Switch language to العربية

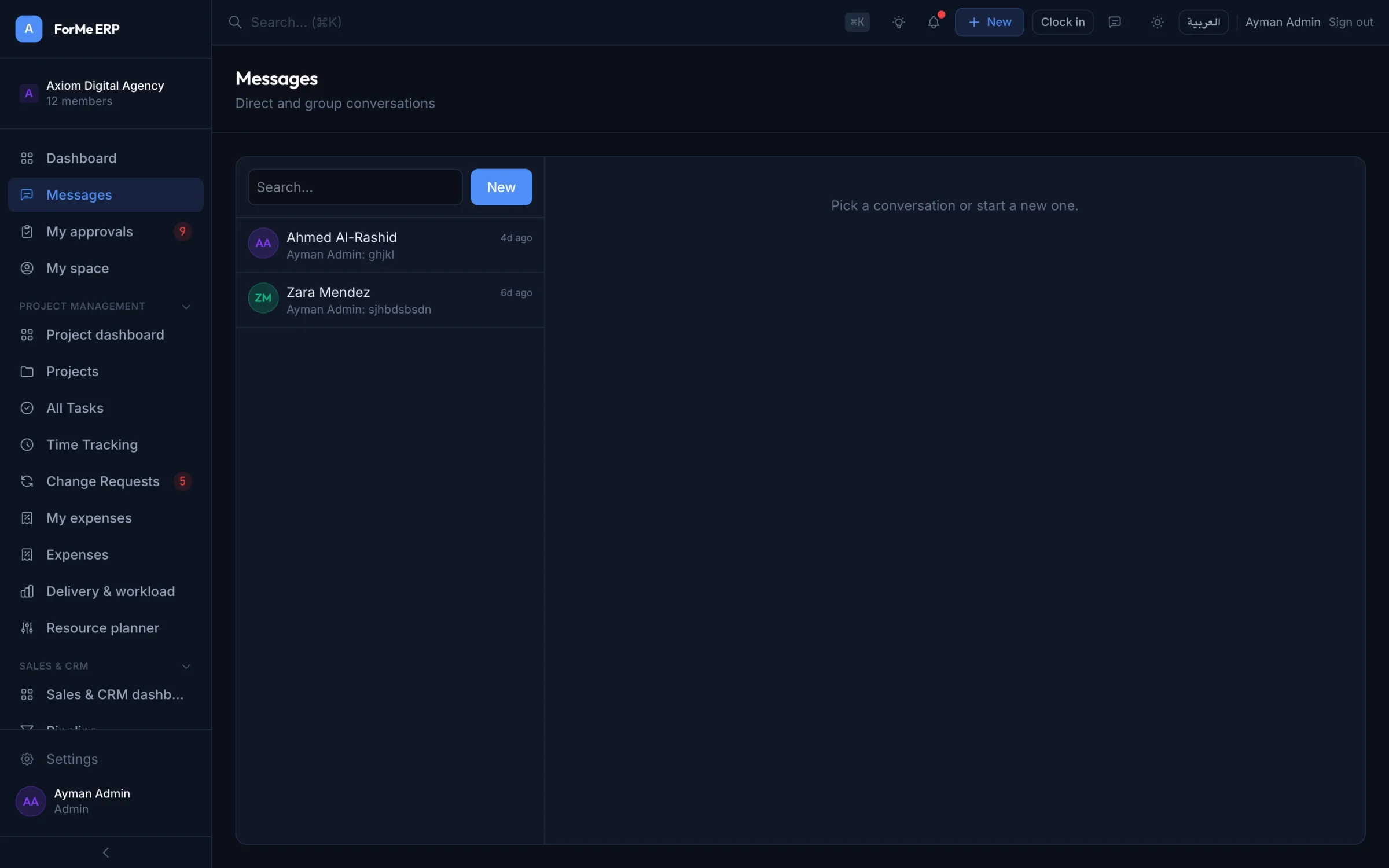1203,22
